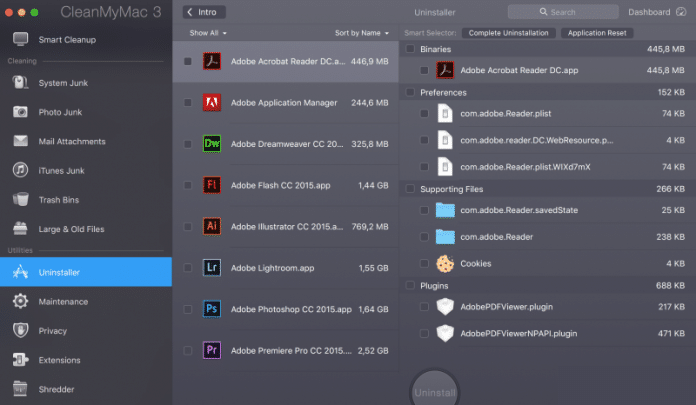Click the Illustrator Ai icon
The width and height of the screenshot is (696, 405).
pyautogui.click(x=212, y=226)
